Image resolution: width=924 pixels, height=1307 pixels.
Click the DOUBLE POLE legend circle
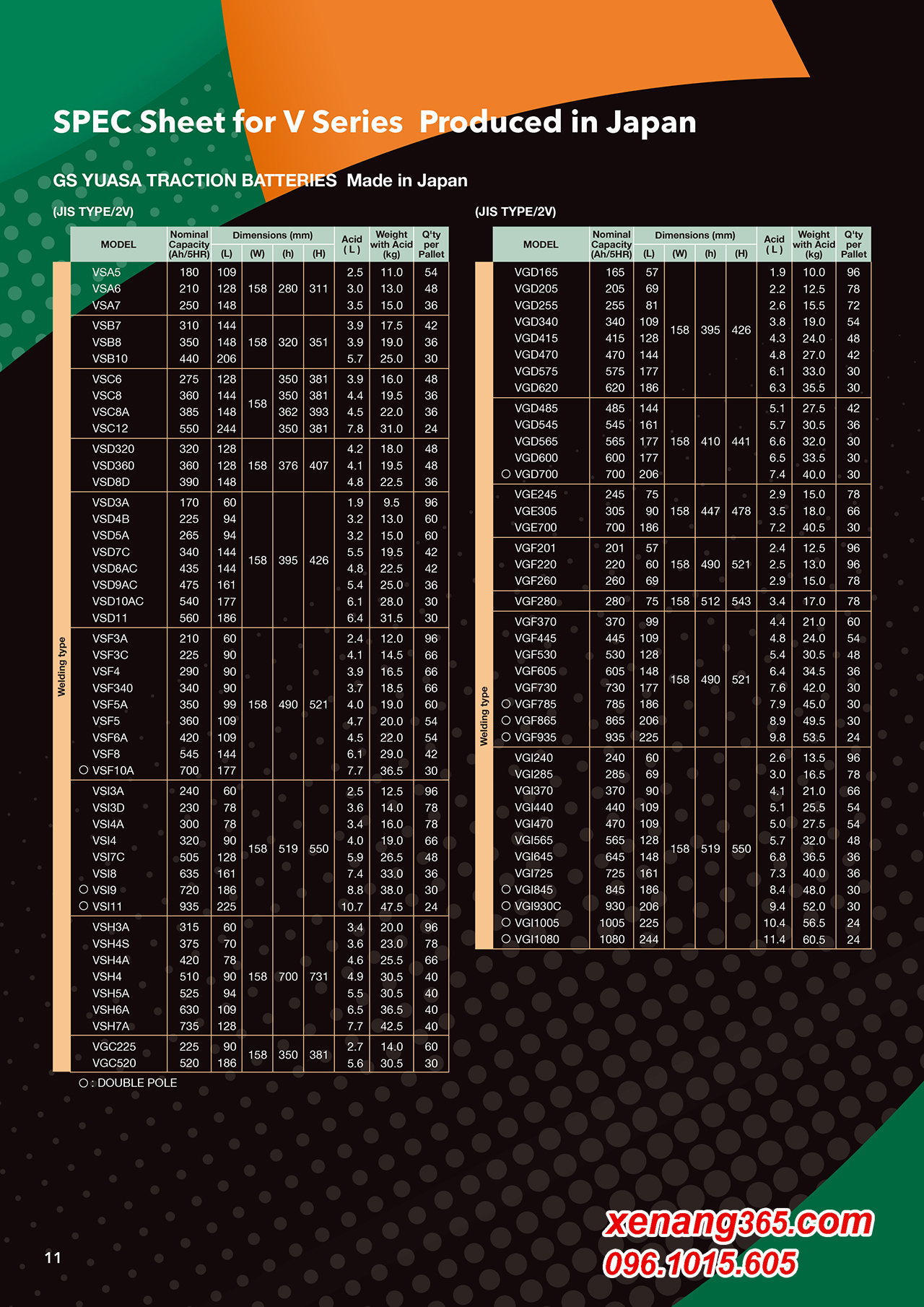point(84,1083)
